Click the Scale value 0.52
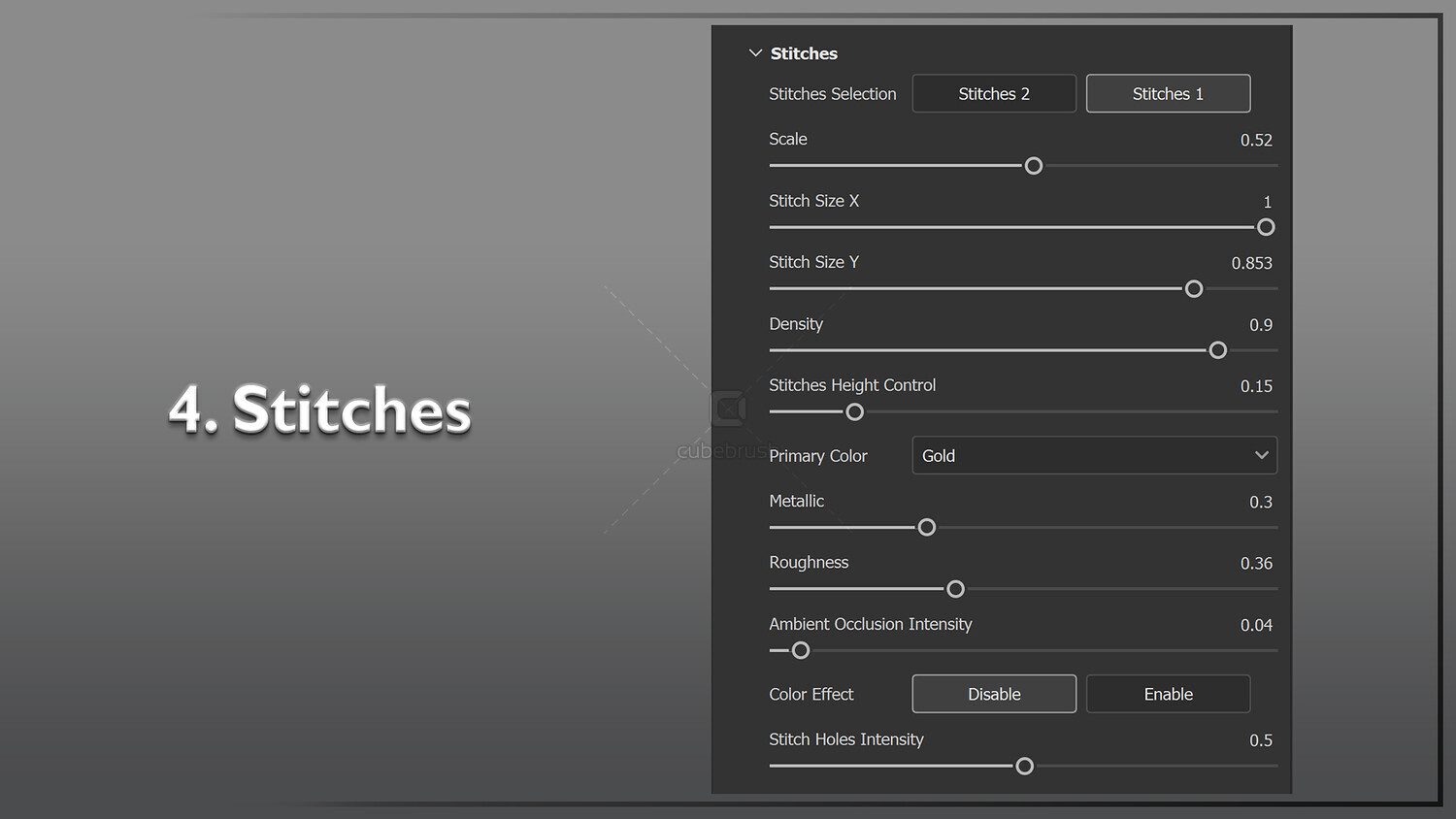 (1256, 140)
